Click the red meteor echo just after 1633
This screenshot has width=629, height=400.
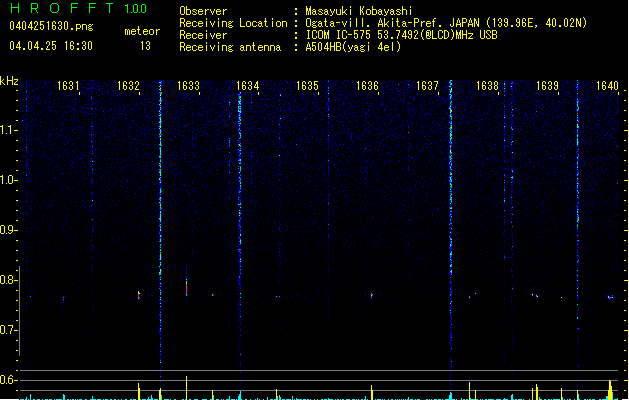187,286
